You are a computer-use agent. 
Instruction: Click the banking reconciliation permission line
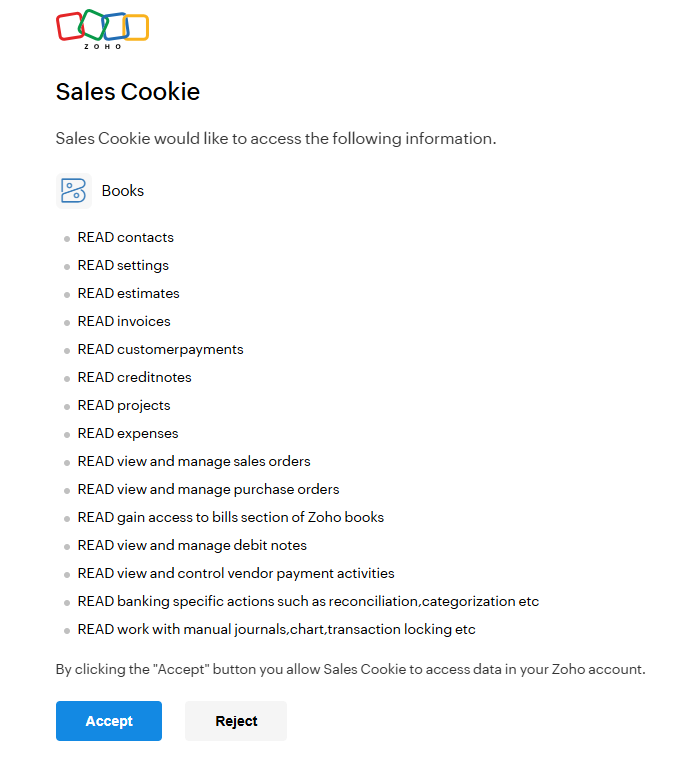point(308,602)
